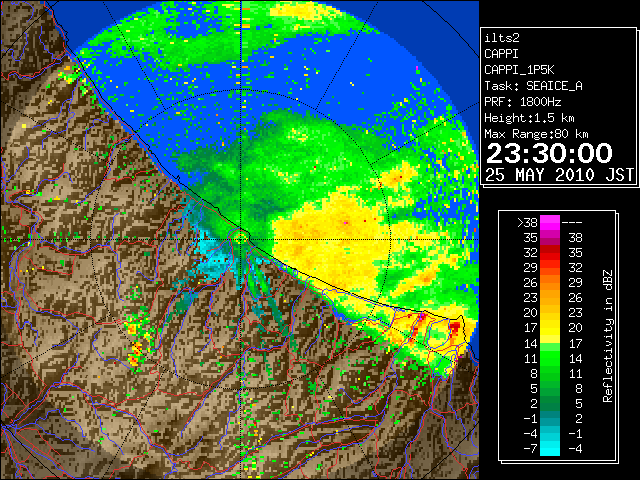Select the 'CAPPI' product type label

pyautogui.click(x=501, y=54)
